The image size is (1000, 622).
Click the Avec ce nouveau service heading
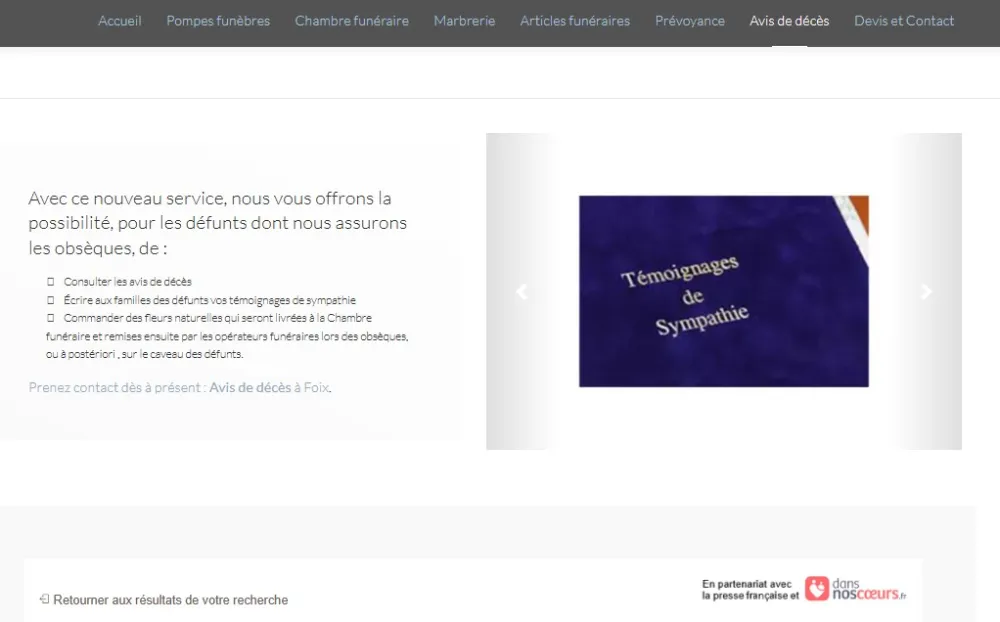point(217,223)
